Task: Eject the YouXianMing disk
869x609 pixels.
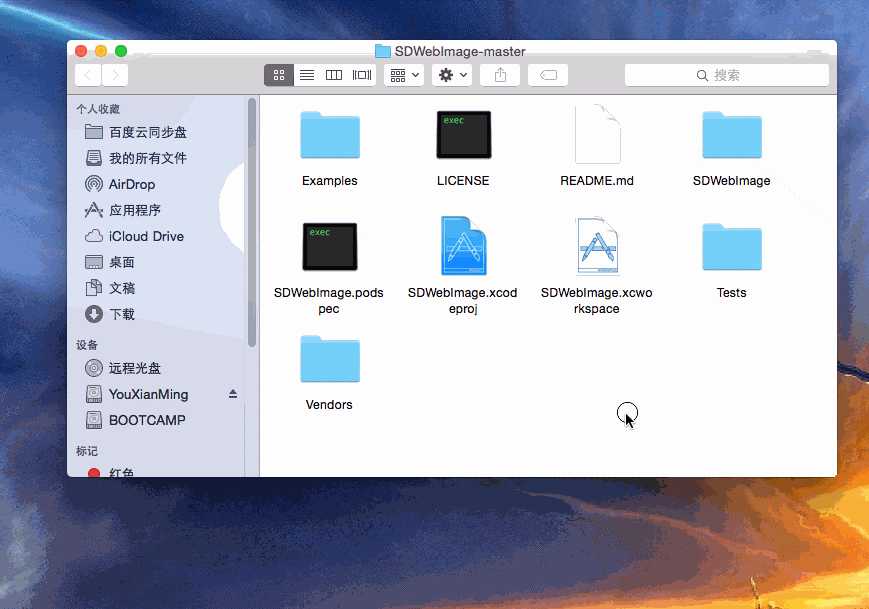Action: click(x=233, y=394)
